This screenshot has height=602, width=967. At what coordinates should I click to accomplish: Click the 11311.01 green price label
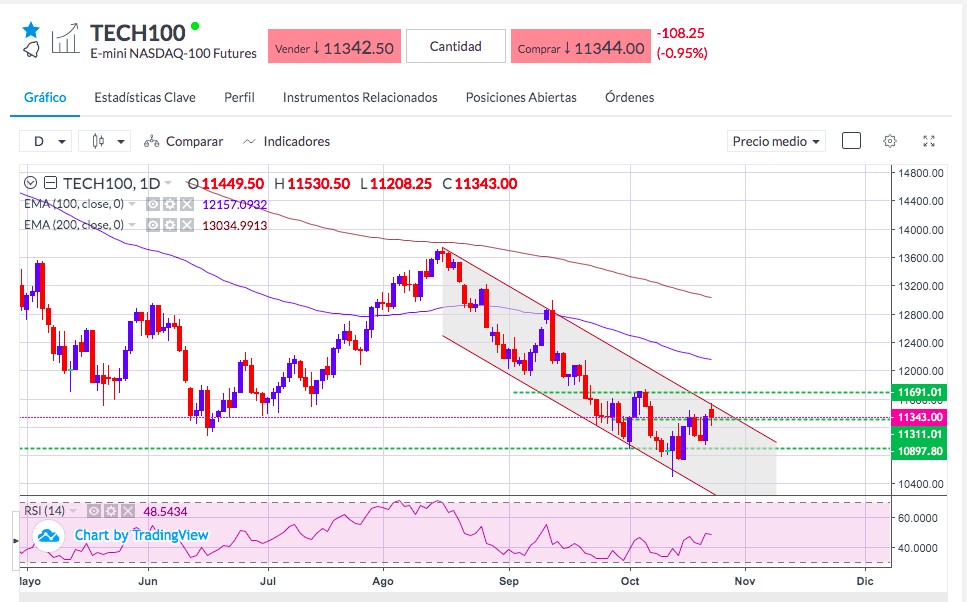(919, 434)
